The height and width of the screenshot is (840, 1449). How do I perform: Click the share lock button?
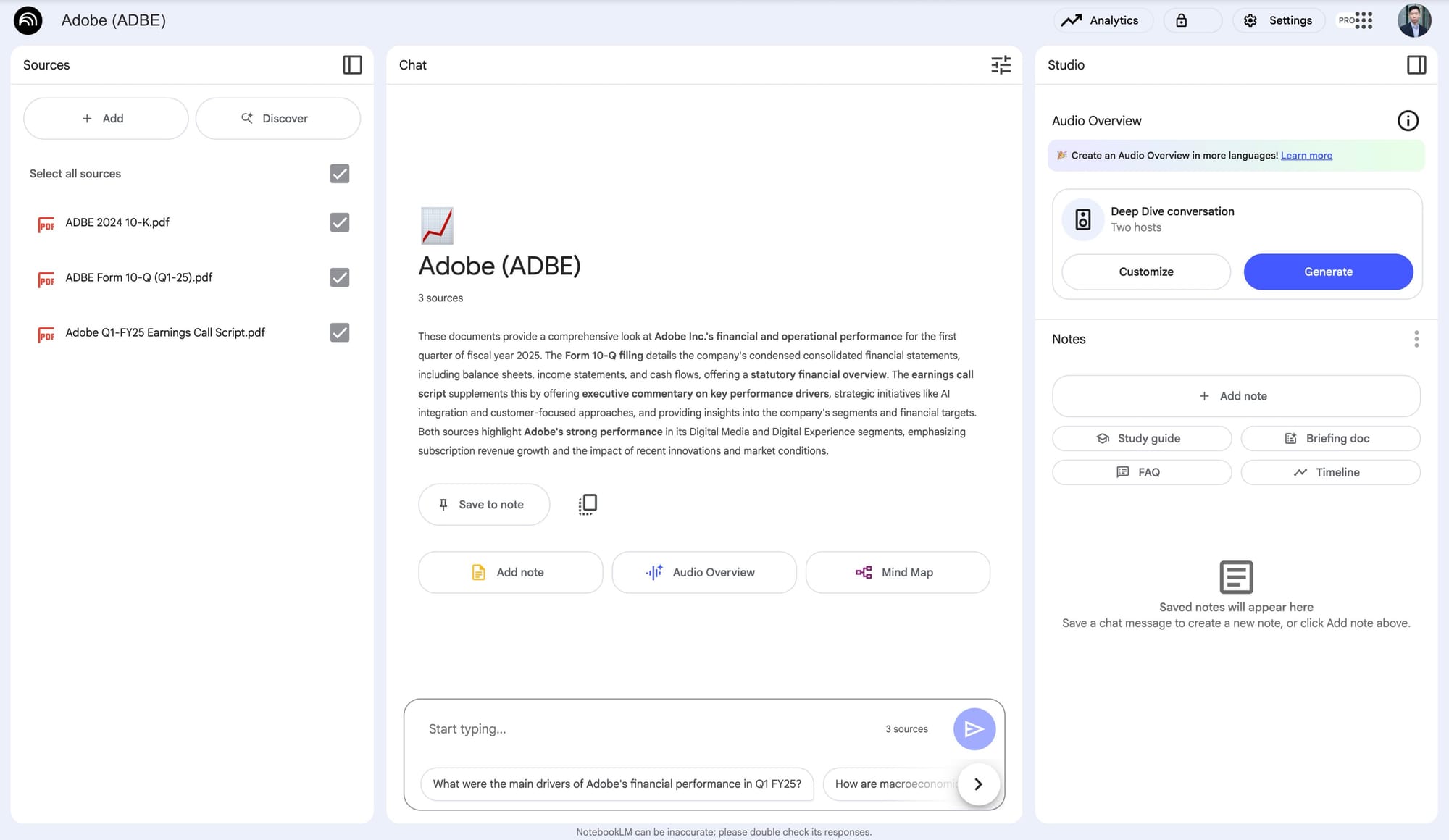click(x=1193, y=20)
